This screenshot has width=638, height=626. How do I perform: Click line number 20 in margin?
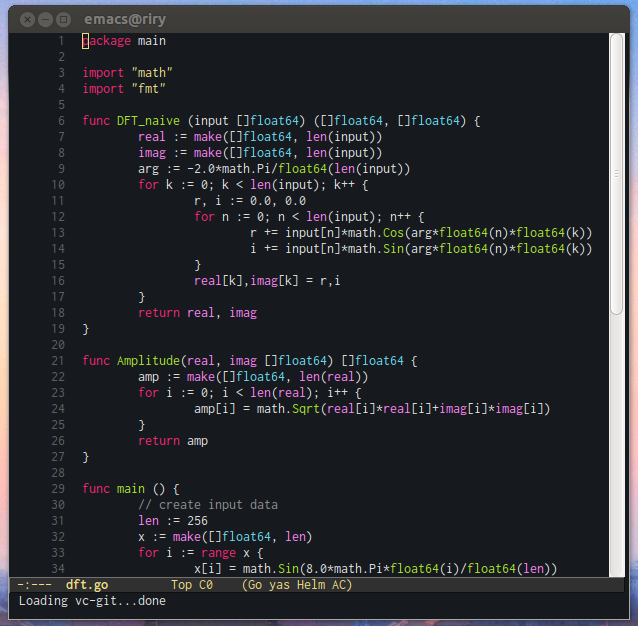[58, 345]
